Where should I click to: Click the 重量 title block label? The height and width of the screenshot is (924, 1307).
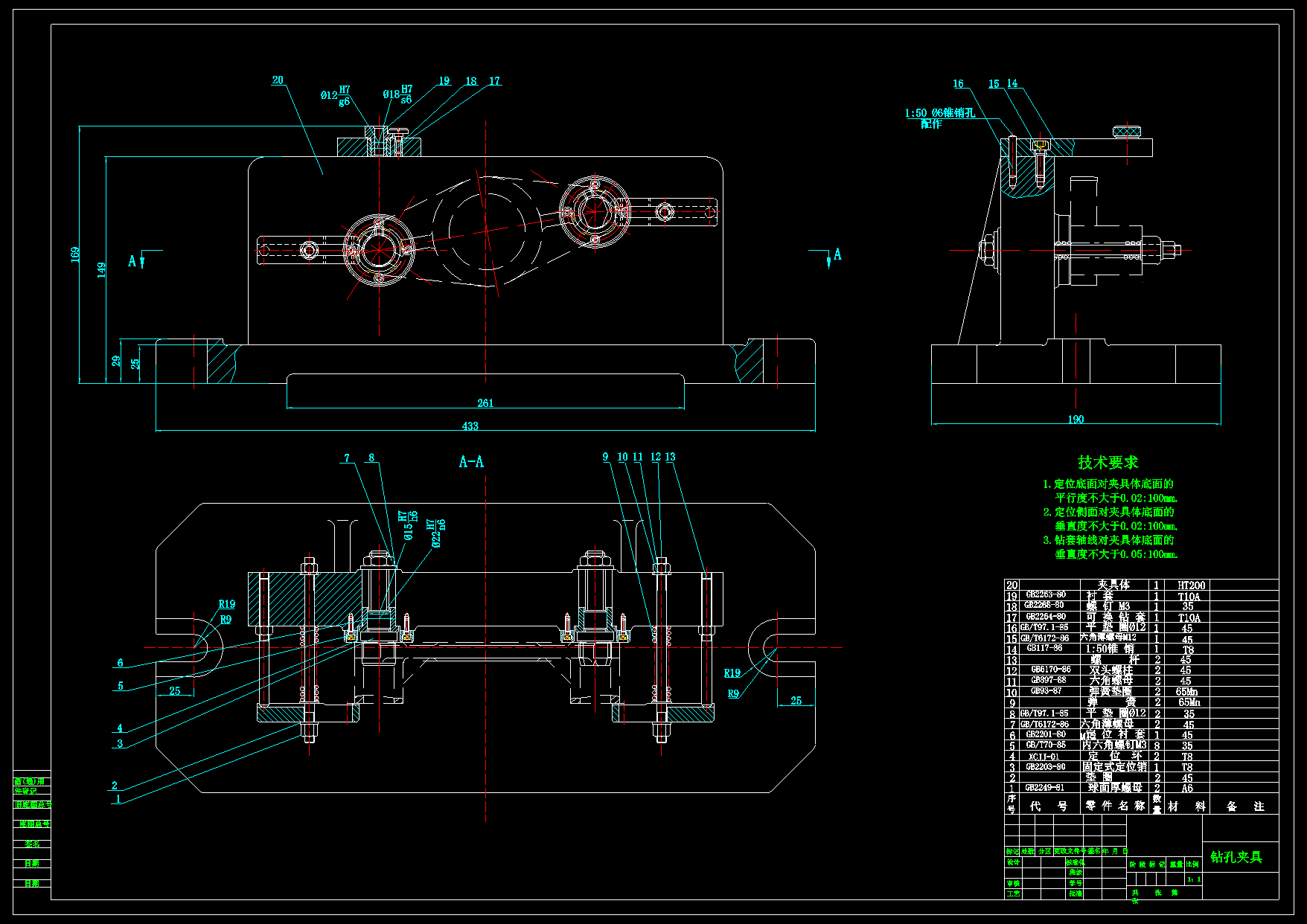pos(1176,864)
